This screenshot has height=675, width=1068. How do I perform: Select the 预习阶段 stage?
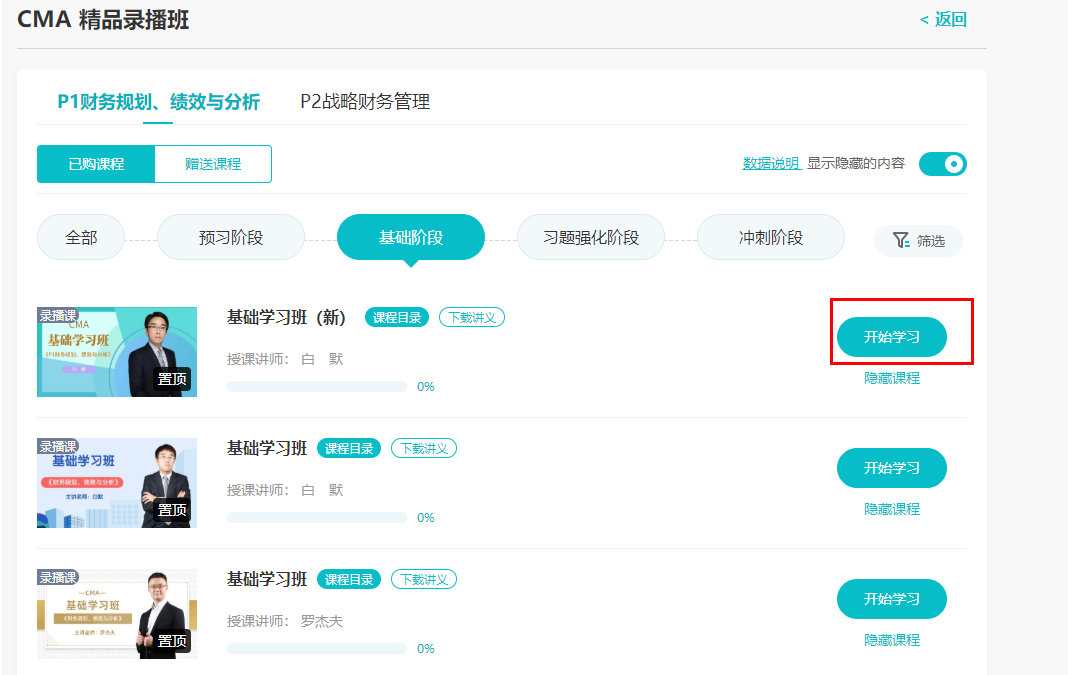click(x=231, y=238)
